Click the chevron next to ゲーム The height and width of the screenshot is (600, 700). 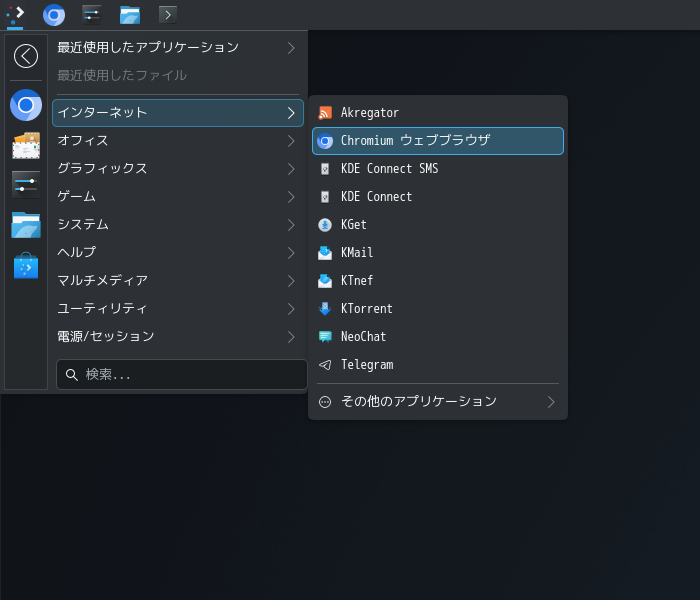click(x=291, y=197)
